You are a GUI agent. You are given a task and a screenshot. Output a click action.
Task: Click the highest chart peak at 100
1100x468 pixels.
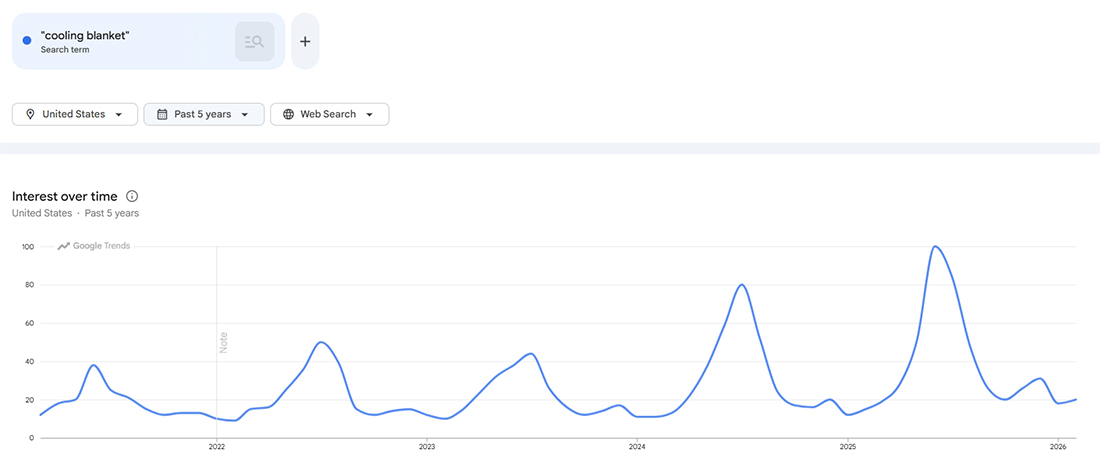[x=934, y=246]
